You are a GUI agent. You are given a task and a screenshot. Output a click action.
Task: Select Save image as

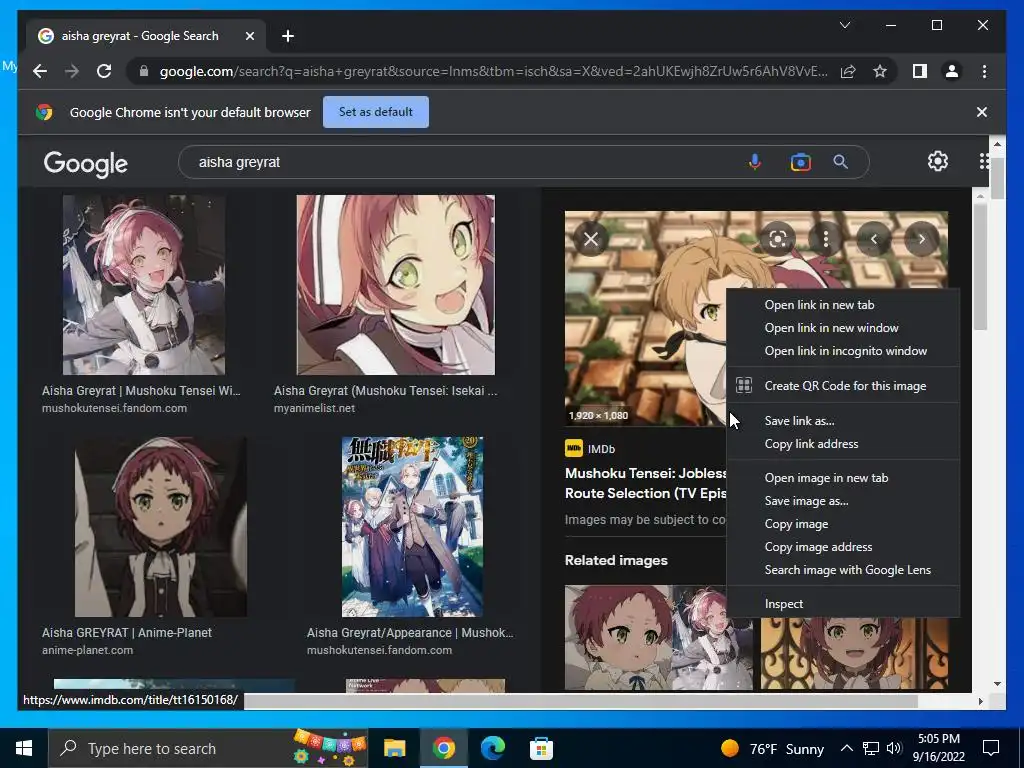point(842,501)
